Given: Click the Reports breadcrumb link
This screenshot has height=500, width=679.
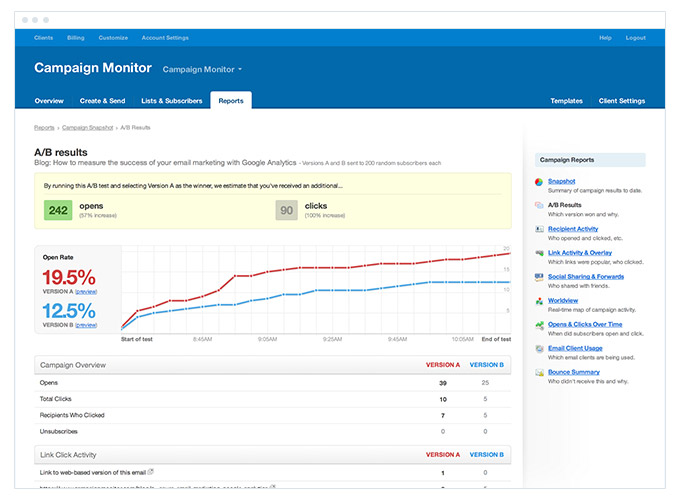Looking at the screenshot, I should coord(44,128).
